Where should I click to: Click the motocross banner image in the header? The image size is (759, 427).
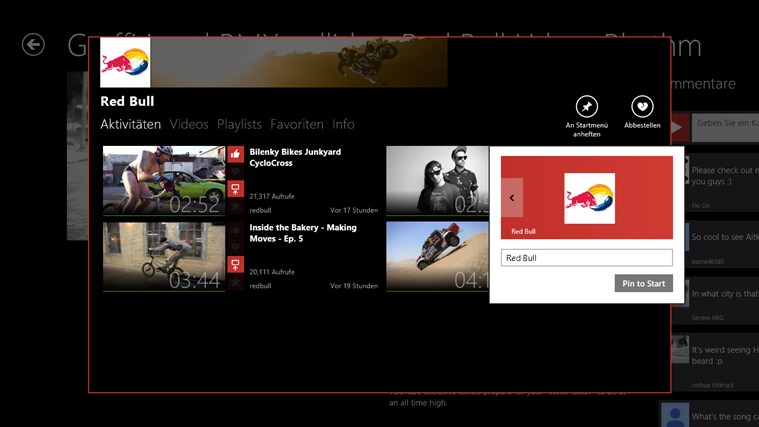tap(299, 62)
